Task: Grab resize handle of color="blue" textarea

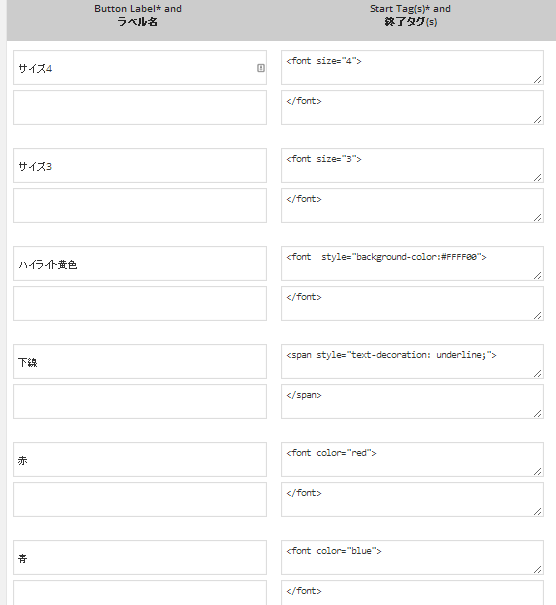Action: 538,570
